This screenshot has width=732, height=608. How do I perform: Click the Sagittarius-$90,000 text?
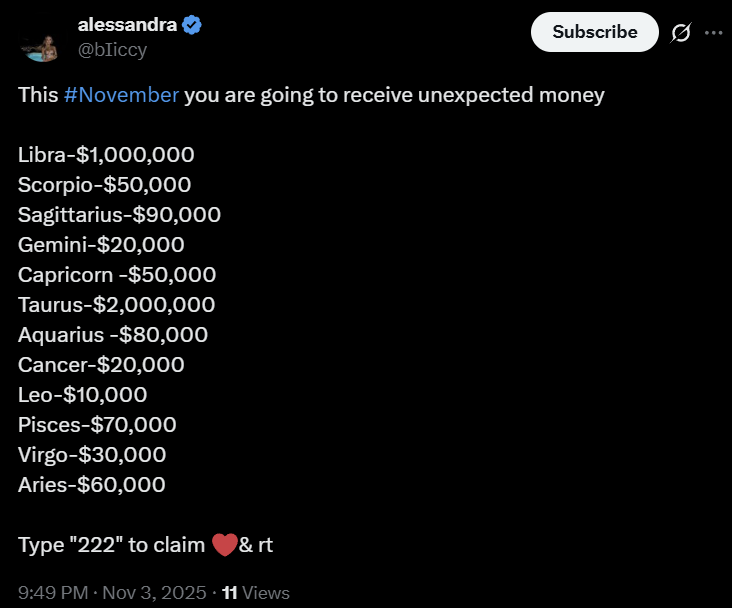point(119,215)
